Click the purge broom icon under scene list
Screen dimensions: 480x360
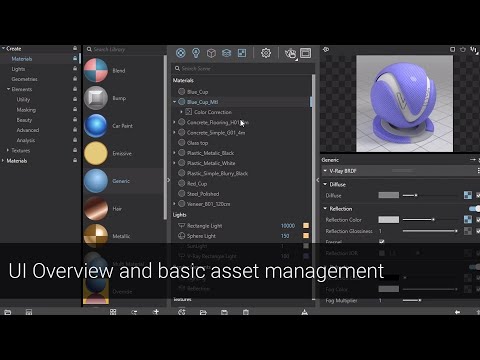pyautogui.click(x=304, y=312)
